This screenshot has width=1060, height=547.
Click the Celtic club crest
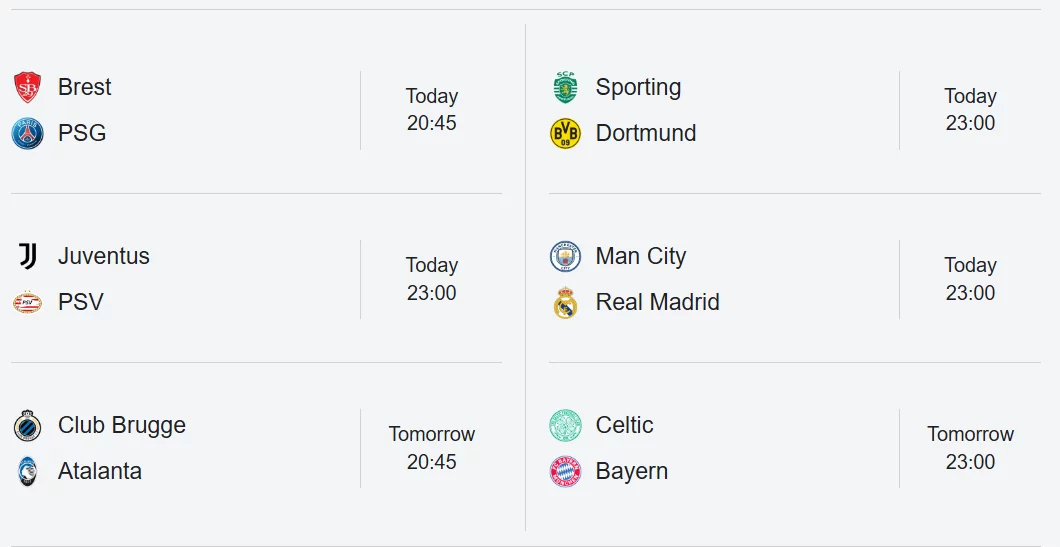tap(565, 425)
